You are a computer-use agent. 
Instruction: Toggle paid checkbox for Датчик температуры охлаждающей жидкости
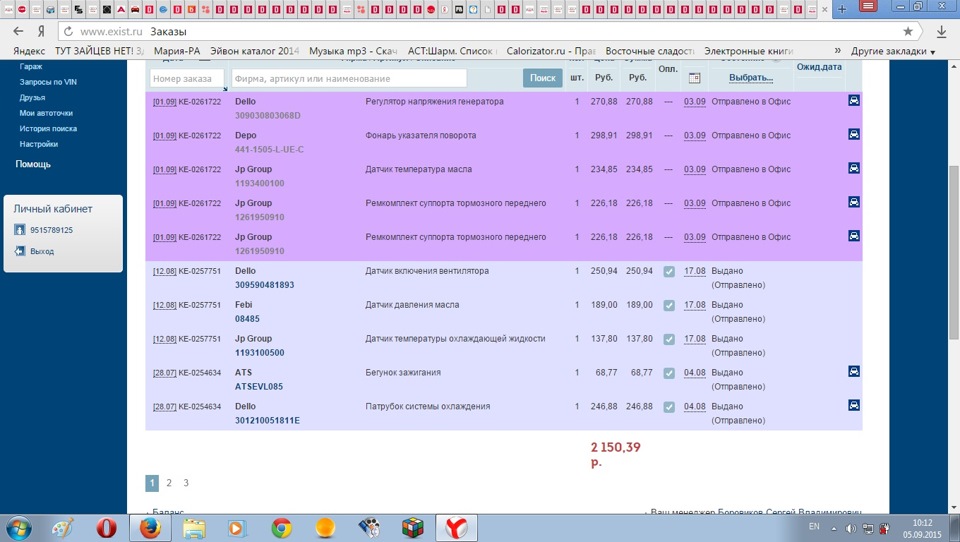pos(669,339)
